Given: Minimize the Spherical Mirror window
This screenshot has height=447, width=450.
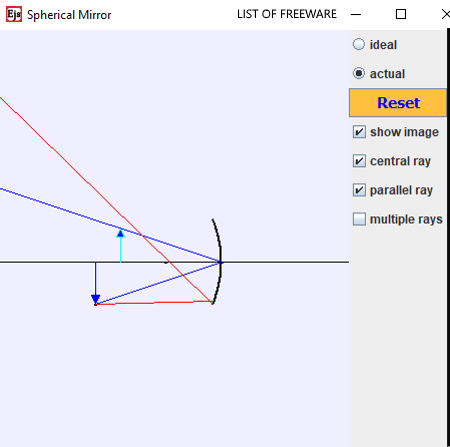Looking at the screenshot, I should click(356, 14).
